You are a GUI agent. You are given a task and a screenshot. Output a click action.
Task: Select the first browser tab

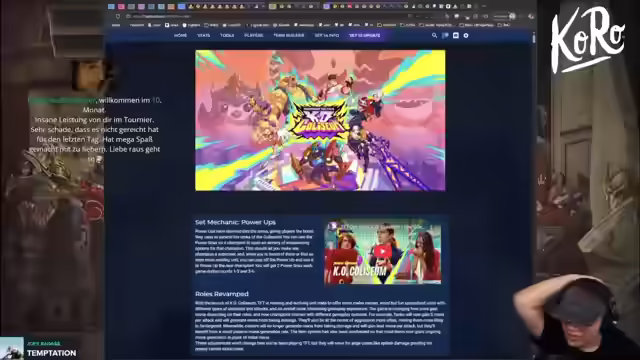coord(111,7)
